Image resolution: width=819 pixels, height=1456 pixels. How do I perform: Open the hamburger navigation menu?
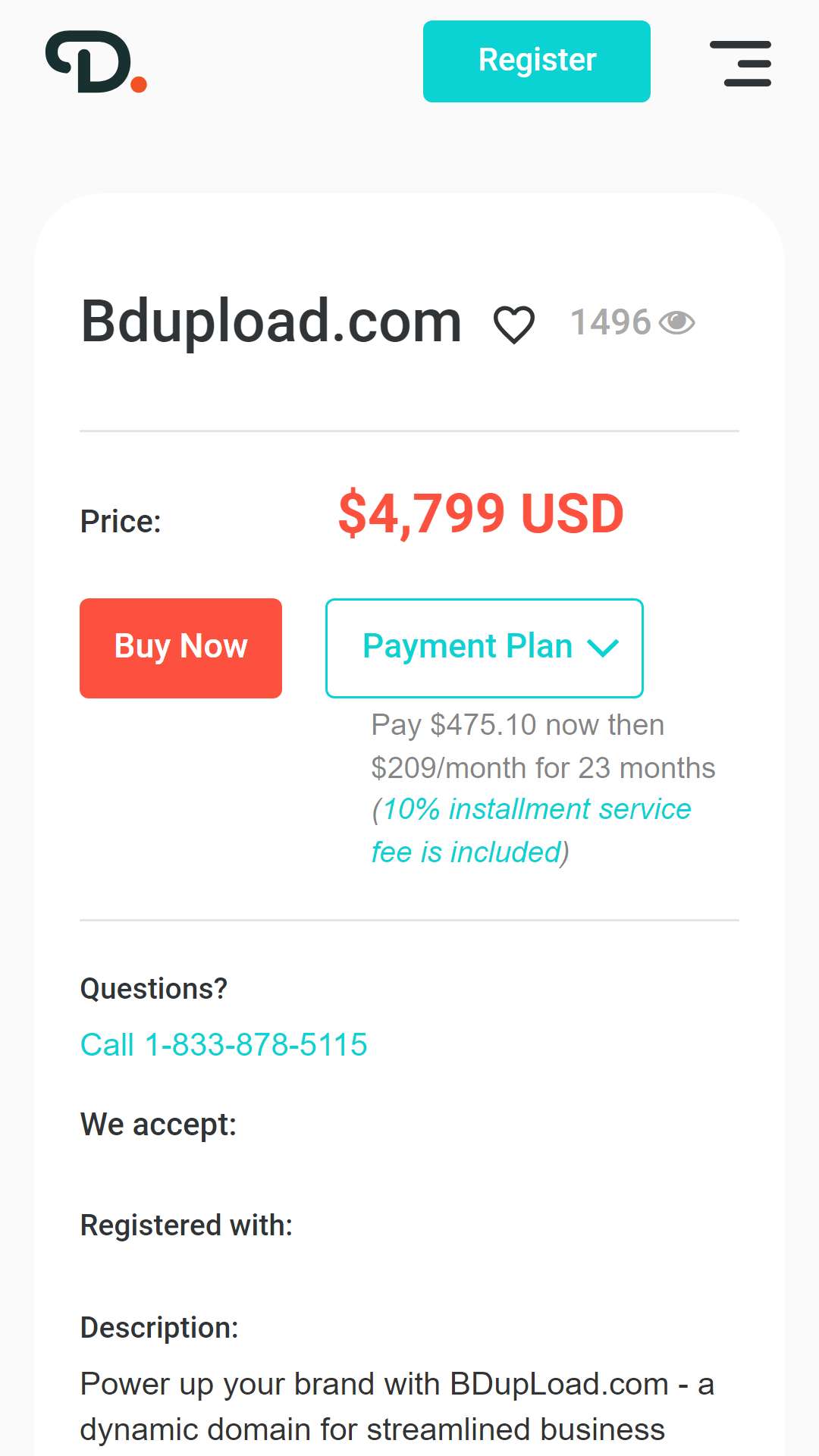pyautogui.click(x=740, y=64)
